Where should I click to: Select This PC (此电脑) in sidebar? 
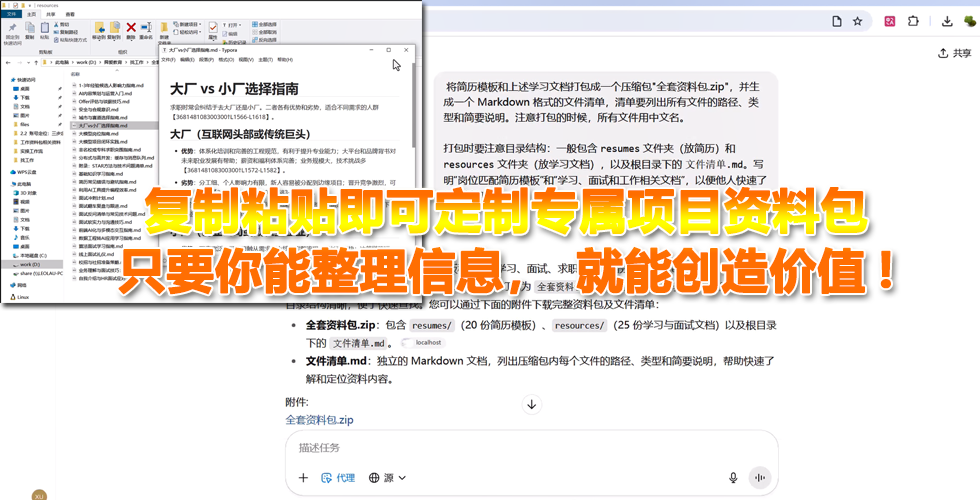21,184
